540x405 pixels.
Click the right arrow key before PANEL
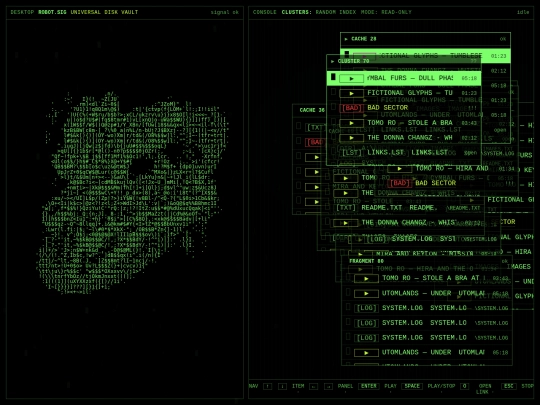coord(328,386)
